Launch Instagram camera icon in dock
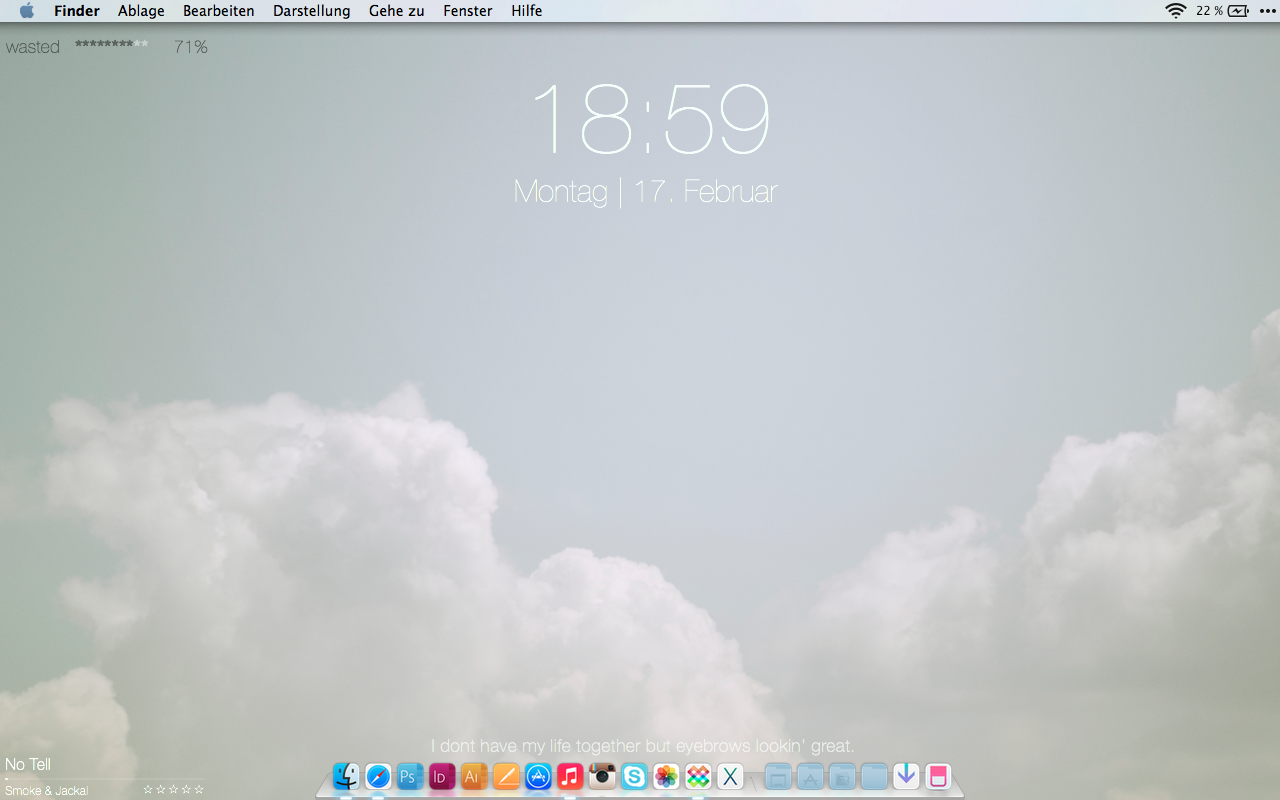 (x=602, y=776)
